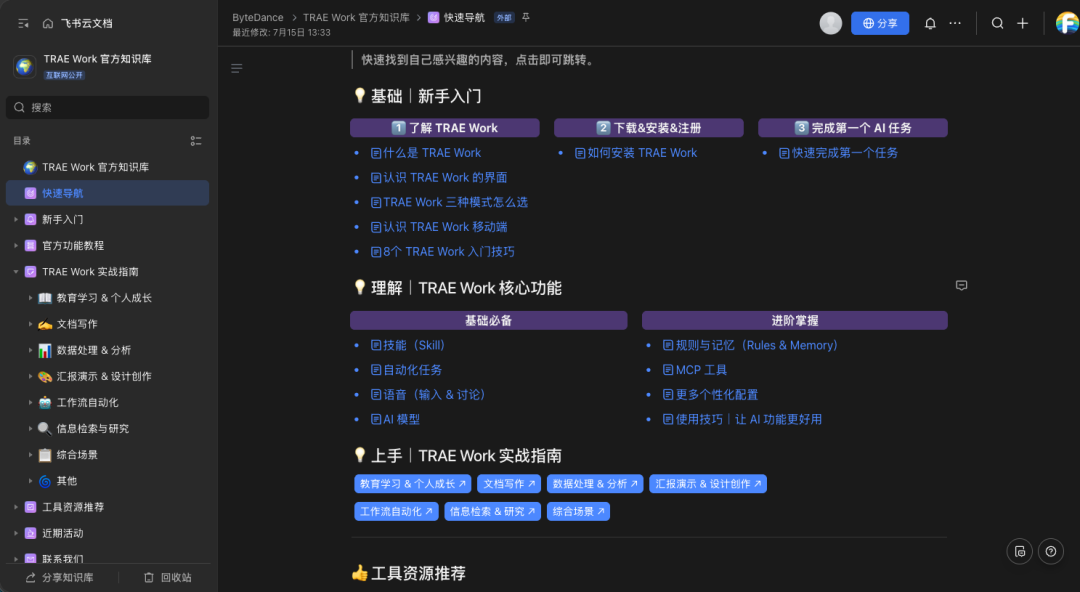Open the 什么是 TRAE Work link
The height and width of the screenshot is (592, 1080).
(x=426, y=153)
